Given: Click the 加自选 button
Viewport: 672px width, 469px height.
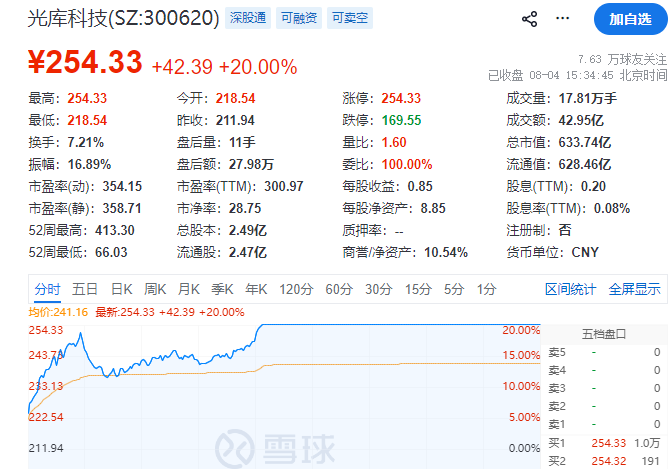Looking at the screenshot, I should (x=630, y=19).
